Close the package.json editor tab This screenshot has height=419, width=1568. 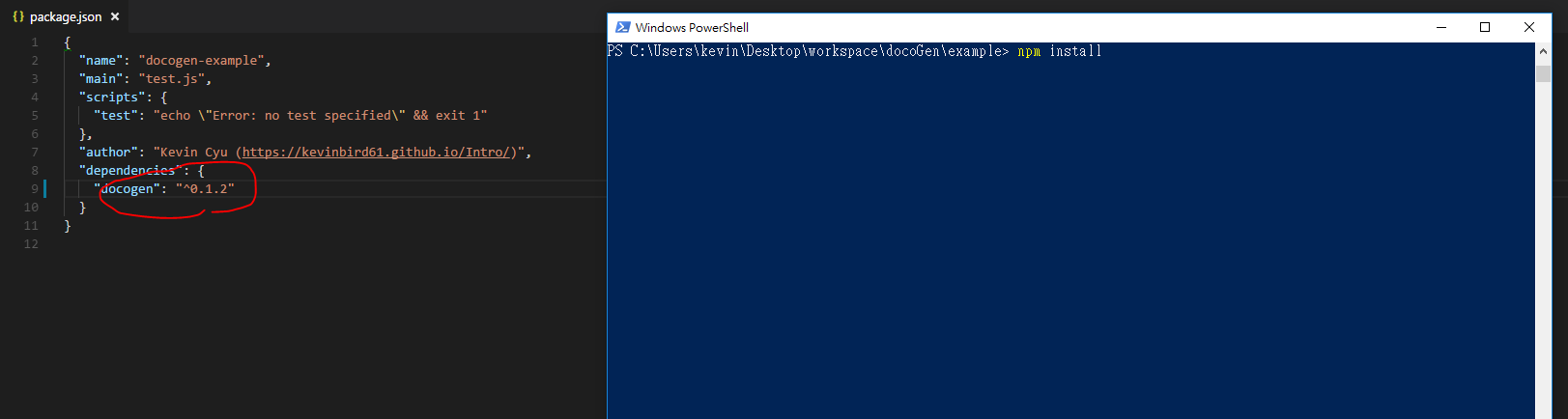(115, 16)
